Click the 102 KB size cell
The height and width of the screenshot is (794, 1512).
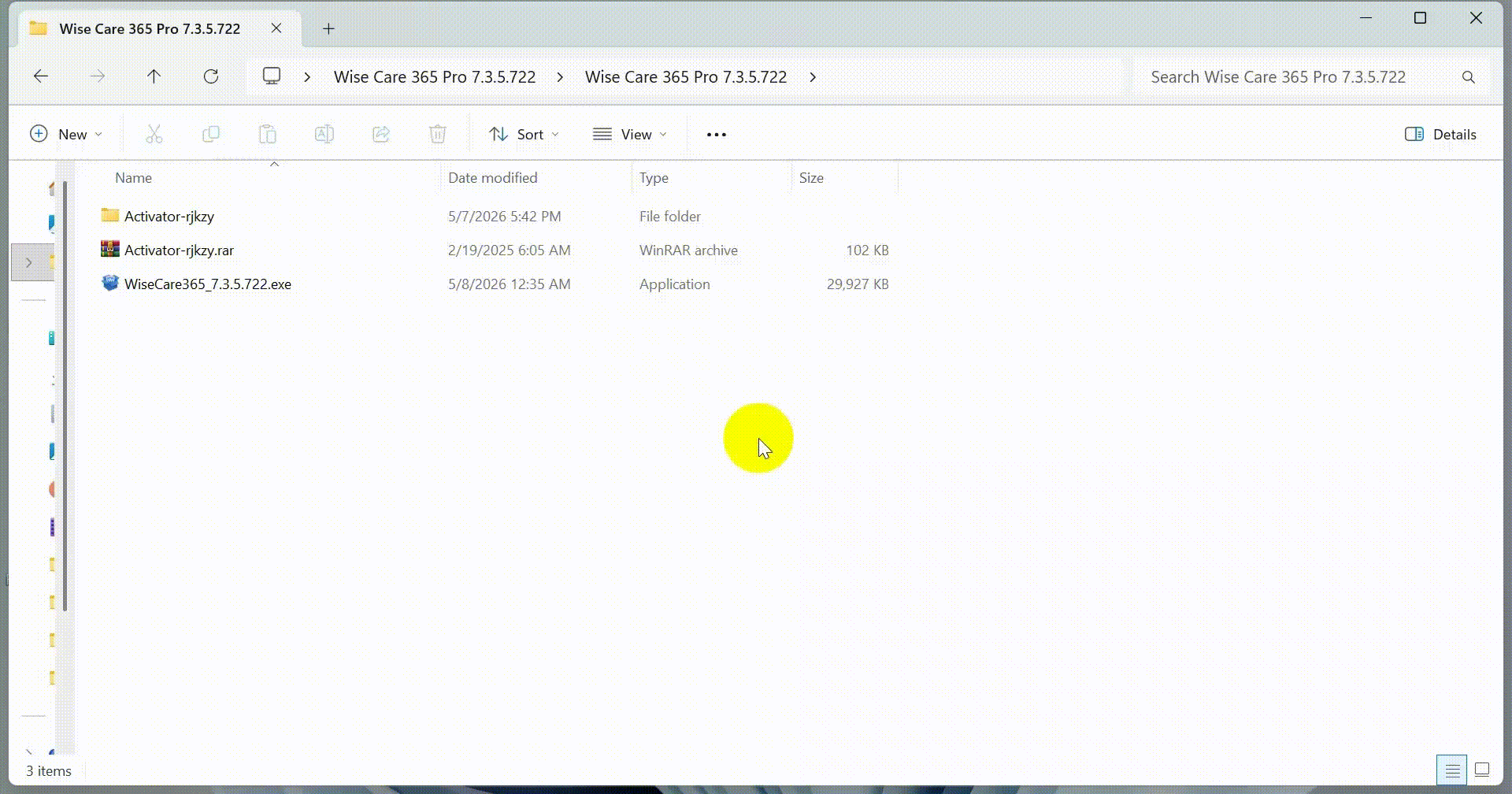pos(867,250)
